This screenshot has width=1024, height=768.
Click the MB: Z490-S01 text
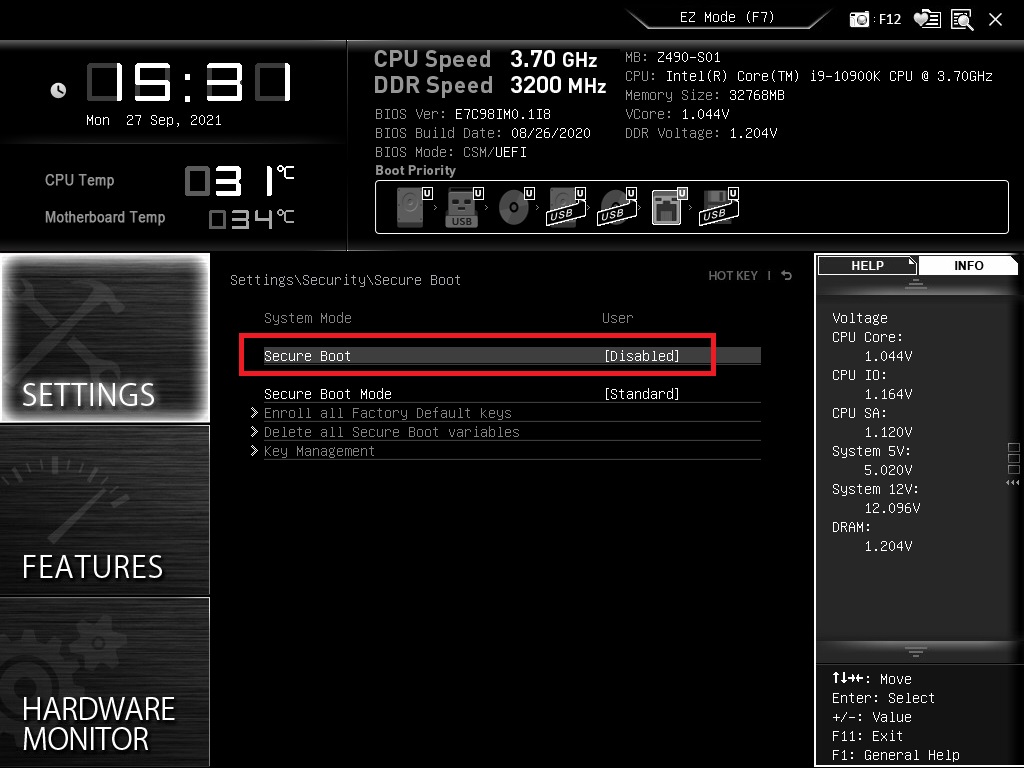pyautogui.click(x=673, y=57)
